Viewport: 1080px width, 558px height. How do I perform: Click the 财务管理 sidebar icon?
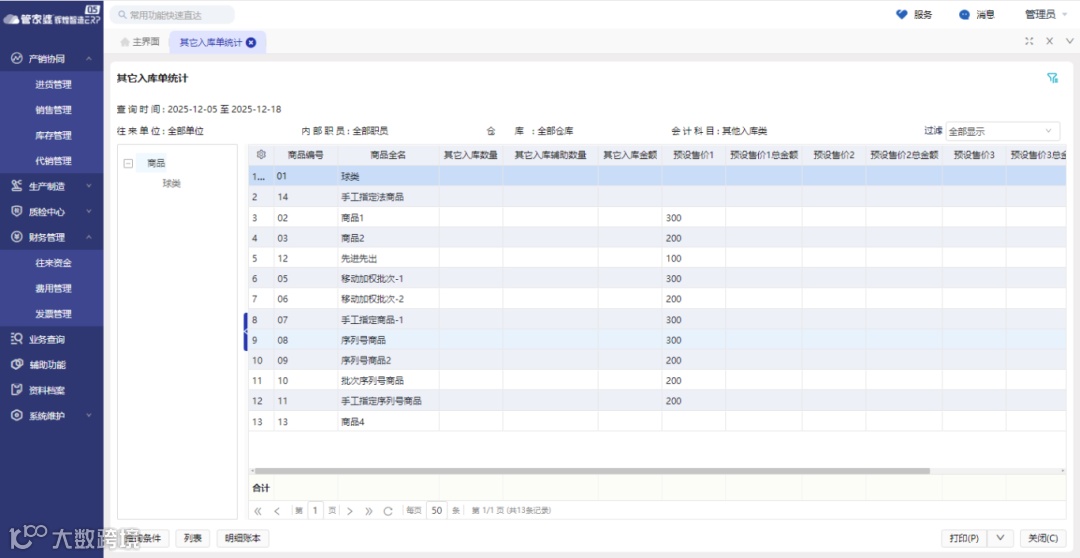point(17,237)
